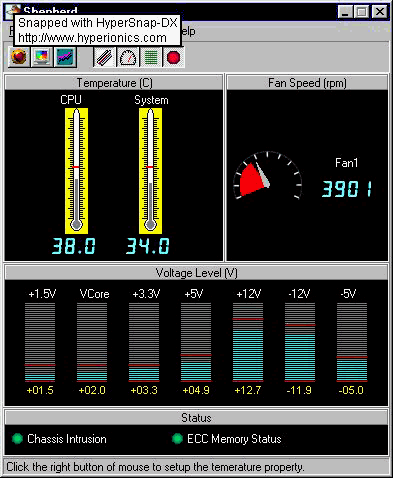Click the Chassis Intrusion green indicator
The image size is (393, 478).
click(x=17, y=439)
